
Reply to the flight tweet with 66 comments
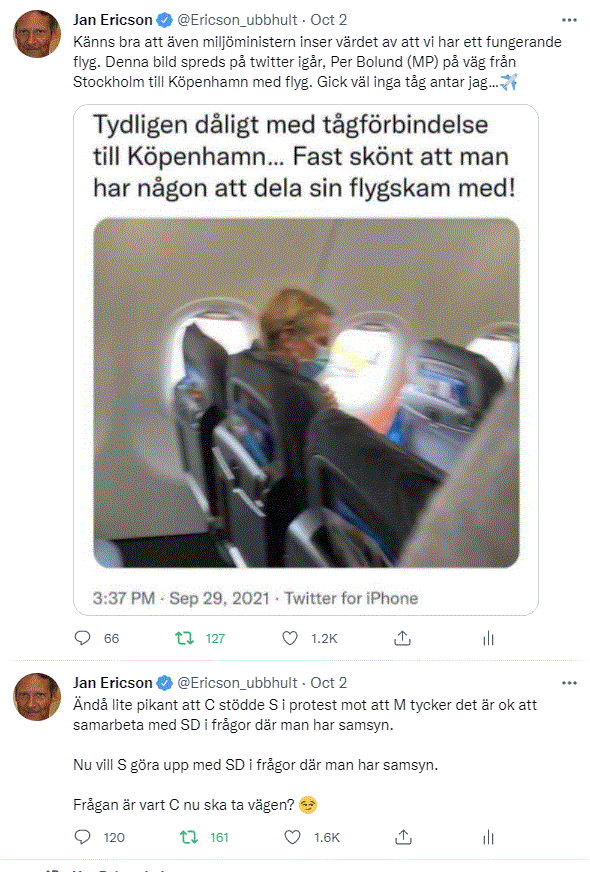tap(82, 638)
